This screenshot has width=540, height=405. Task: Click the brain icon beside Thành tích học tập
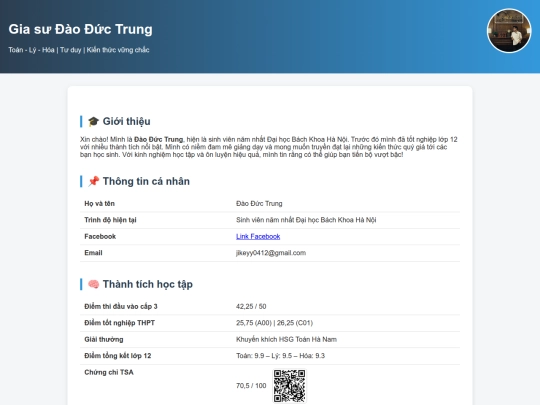coord(93,284)
